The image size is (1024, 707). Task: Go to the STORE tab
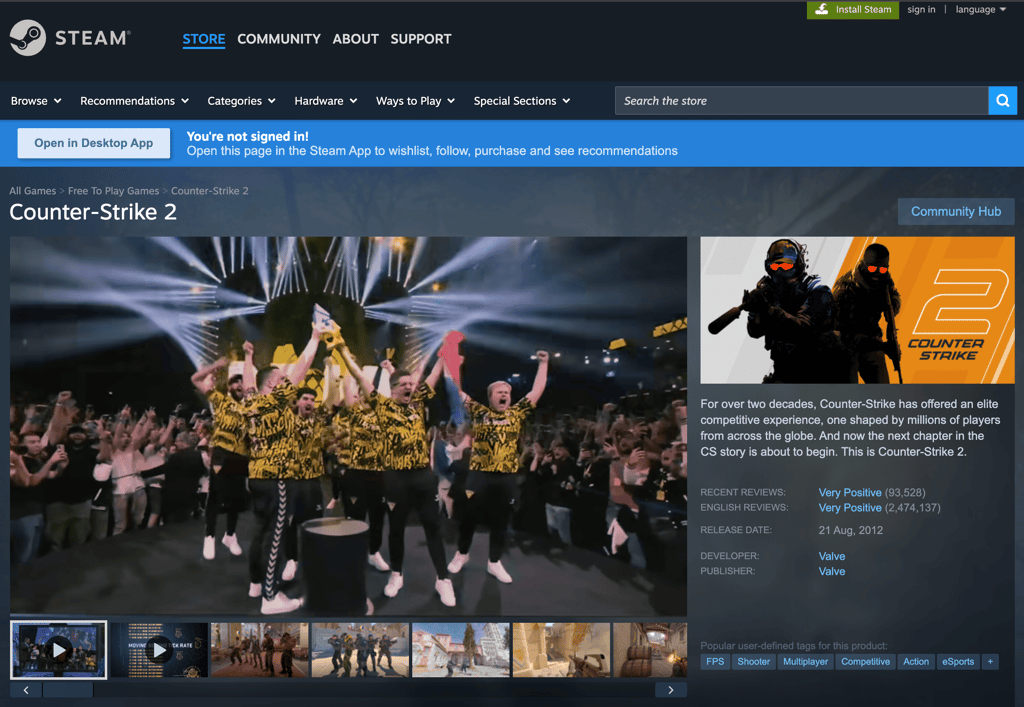tap(204, 39)
